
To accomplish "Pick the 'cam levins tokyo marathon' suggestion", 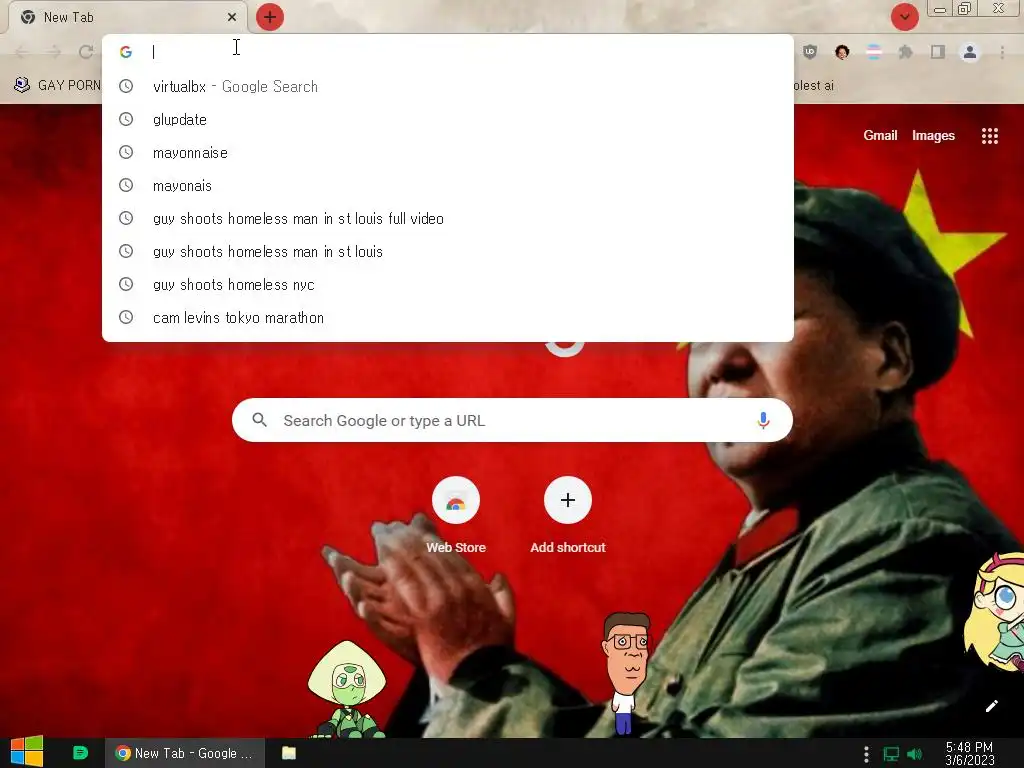I will pos(448,317).
